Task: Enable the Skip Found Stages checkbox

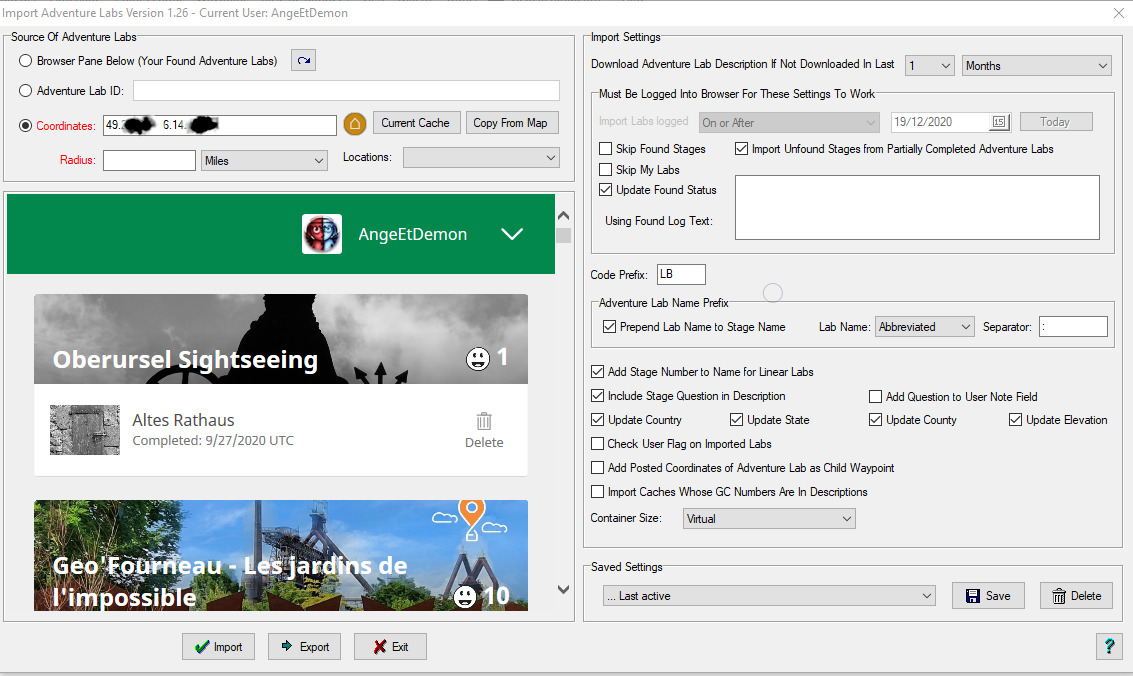Action: click(x=605, y=149)
